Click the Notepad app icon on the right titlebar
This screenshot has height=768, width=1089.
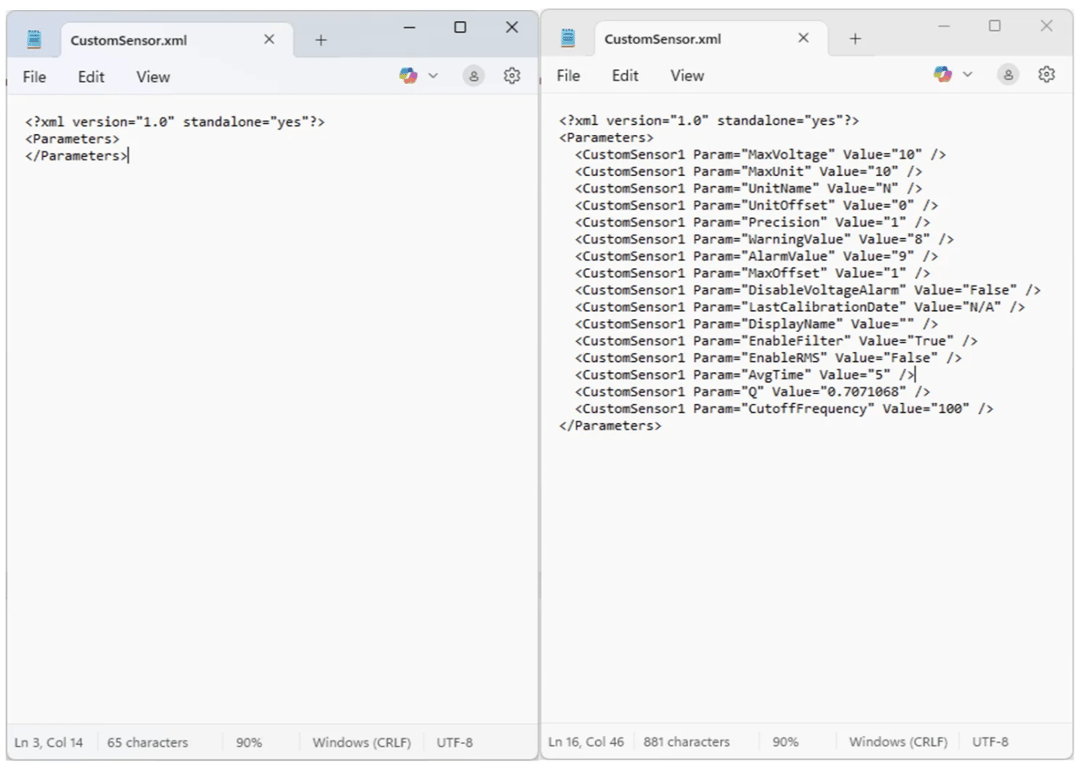(568, 37)
